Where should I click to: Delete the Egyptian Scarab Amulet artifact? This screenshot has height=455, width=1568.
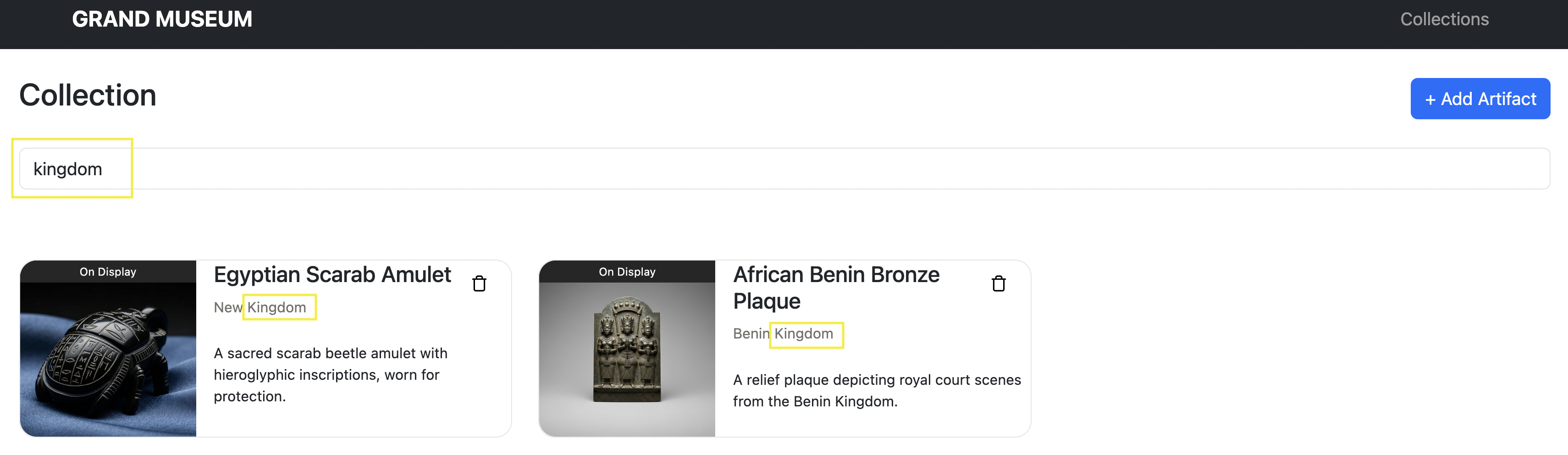point(479,284)
